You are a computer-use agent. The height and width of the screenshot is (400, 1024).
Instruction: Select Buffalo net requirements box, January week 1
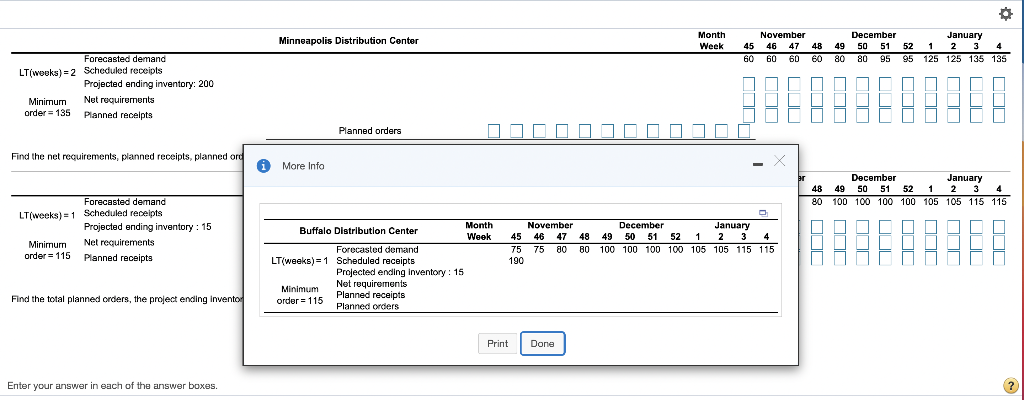tap(931, 242)
